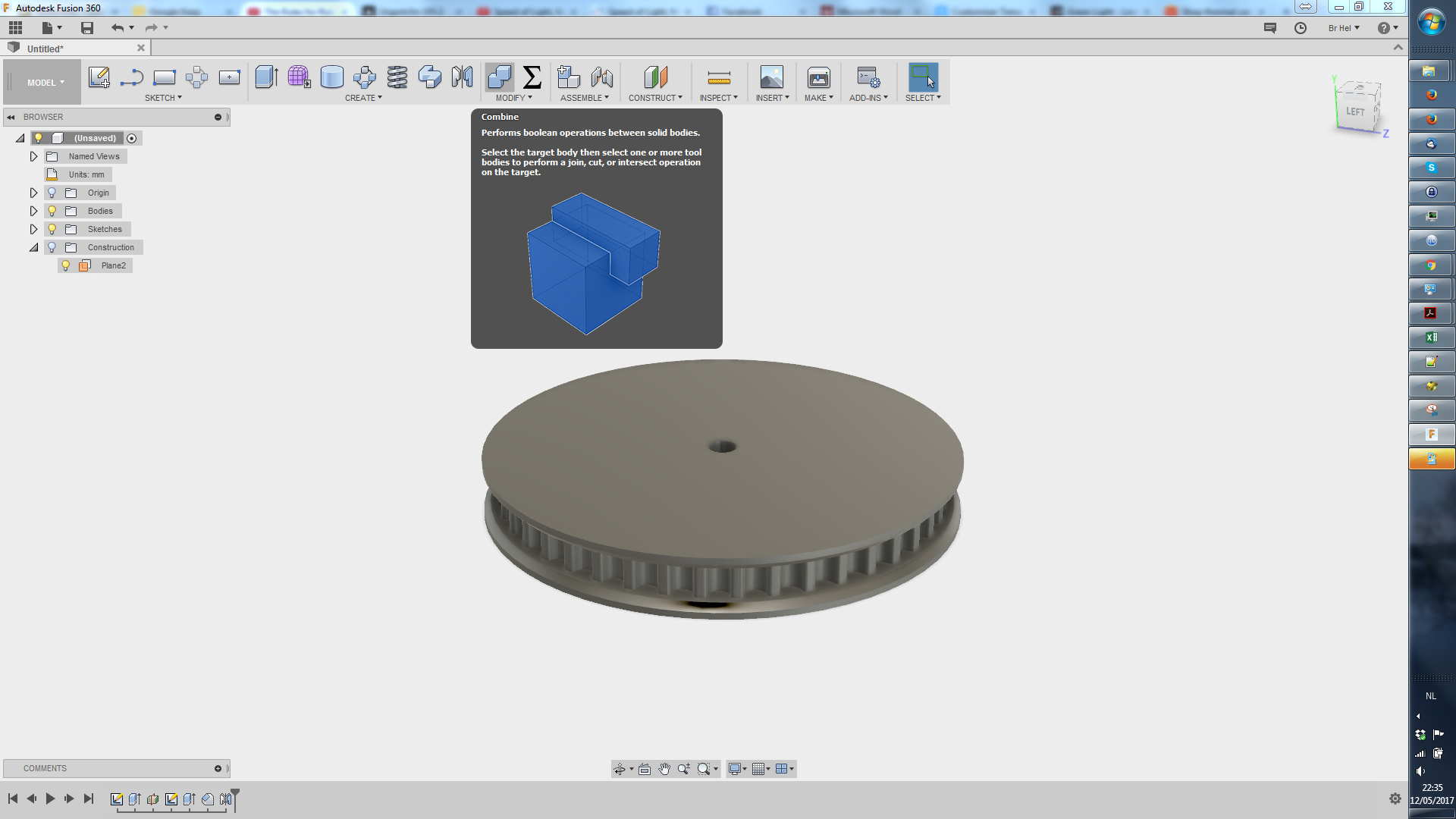
Task: Toggle visibility of Plane2 construction plane
Action: 66,265
